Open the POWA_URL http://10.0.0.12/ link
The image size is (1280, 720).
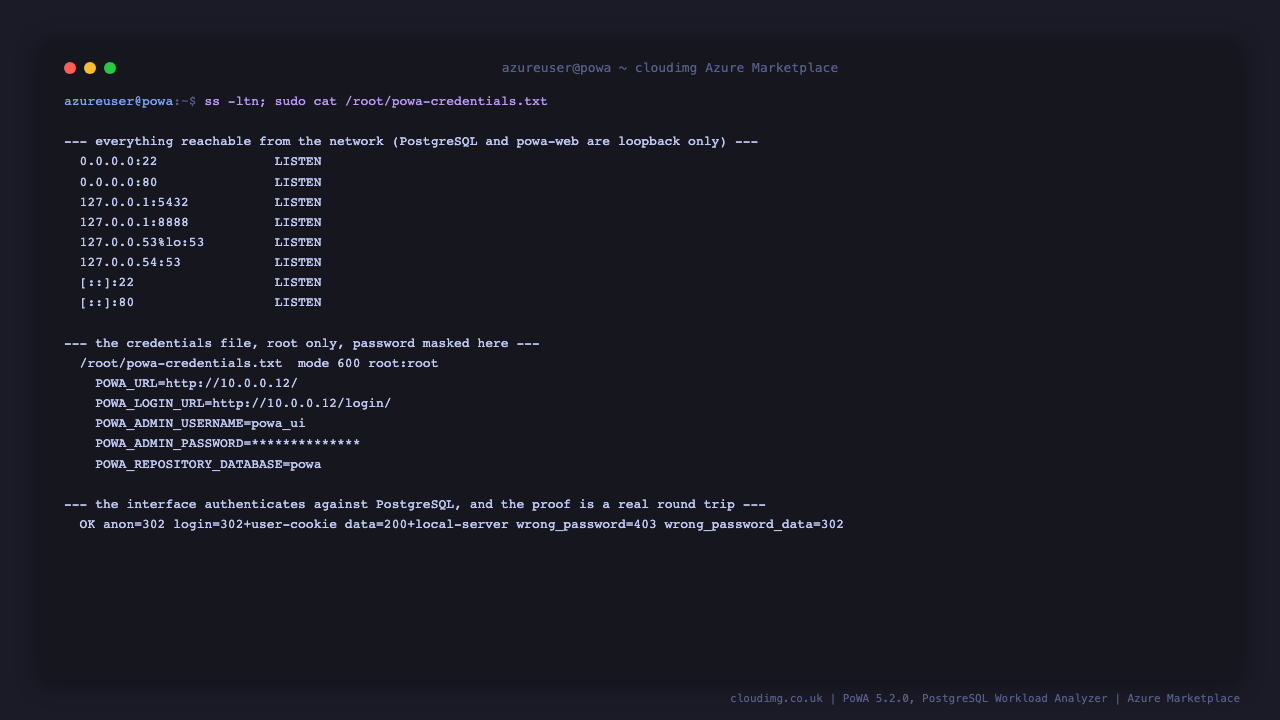click(231, 383)
